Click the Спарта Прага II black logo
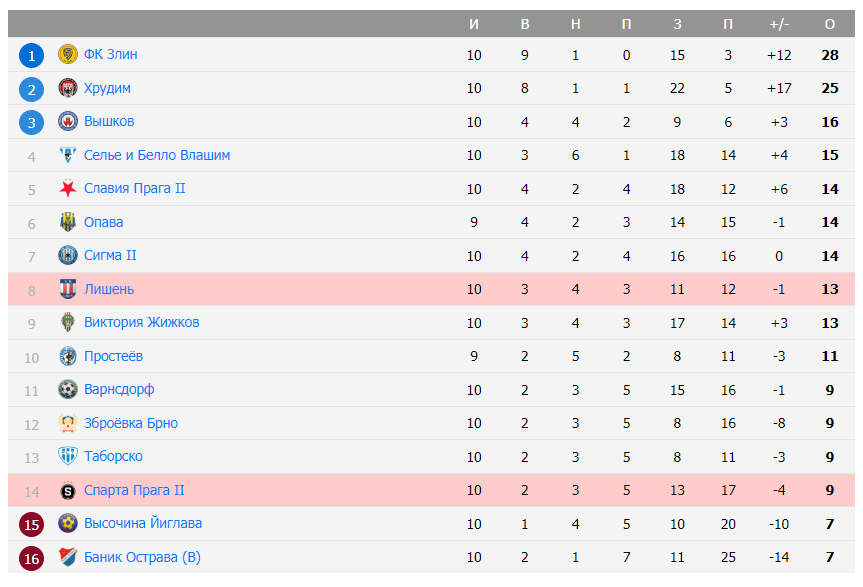Image resolution: width=863 pixels, height=587 pixels. pos(68,490)
